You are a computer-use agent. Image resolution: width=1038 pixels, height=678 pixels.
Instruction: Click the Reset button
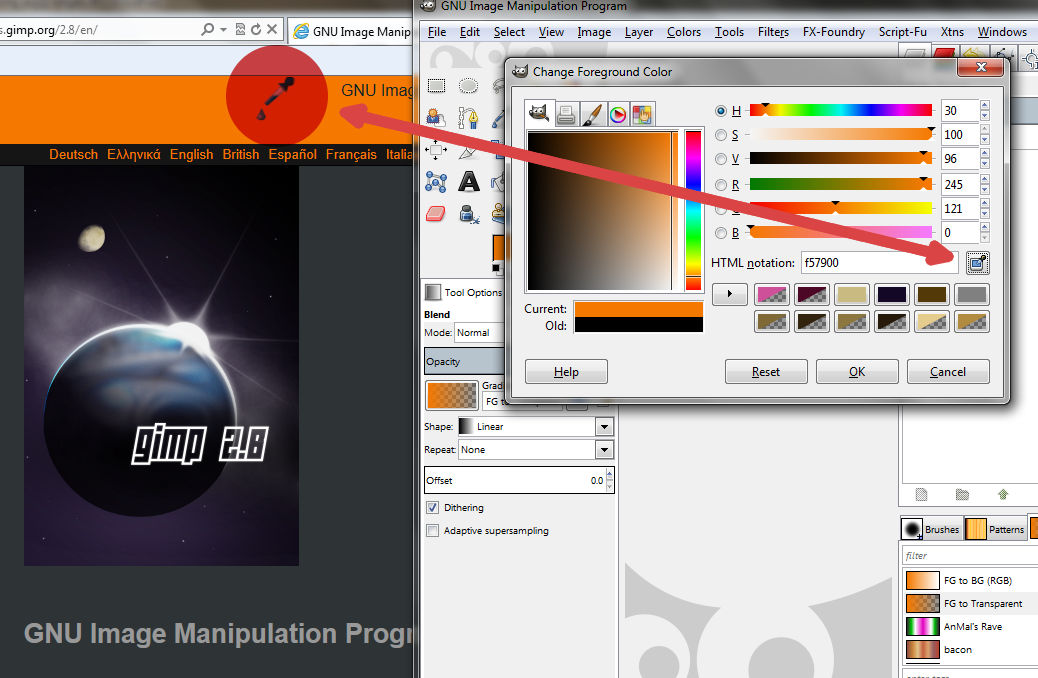click(x=766, y=371)
